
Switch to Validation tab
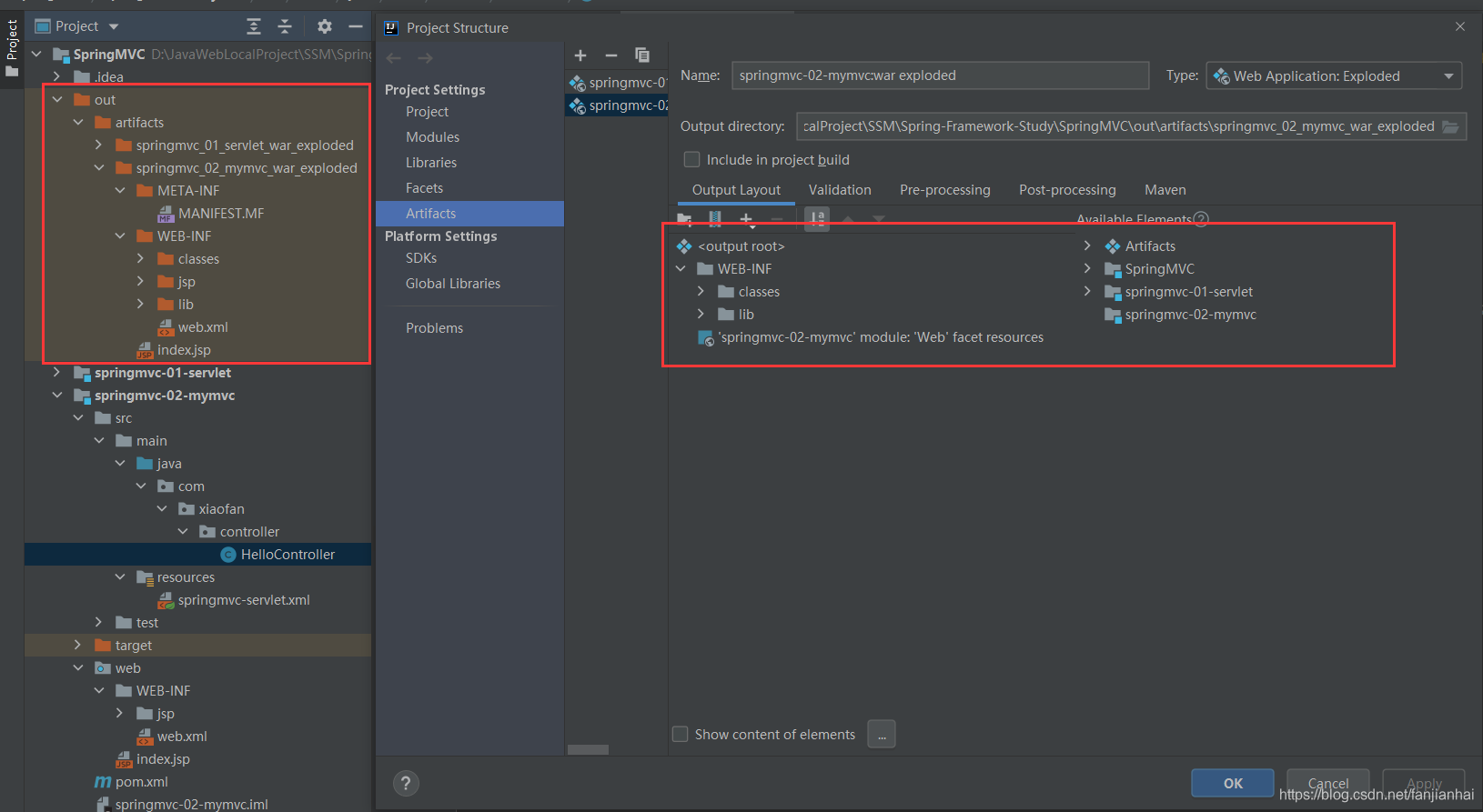[x=840, y=190]
